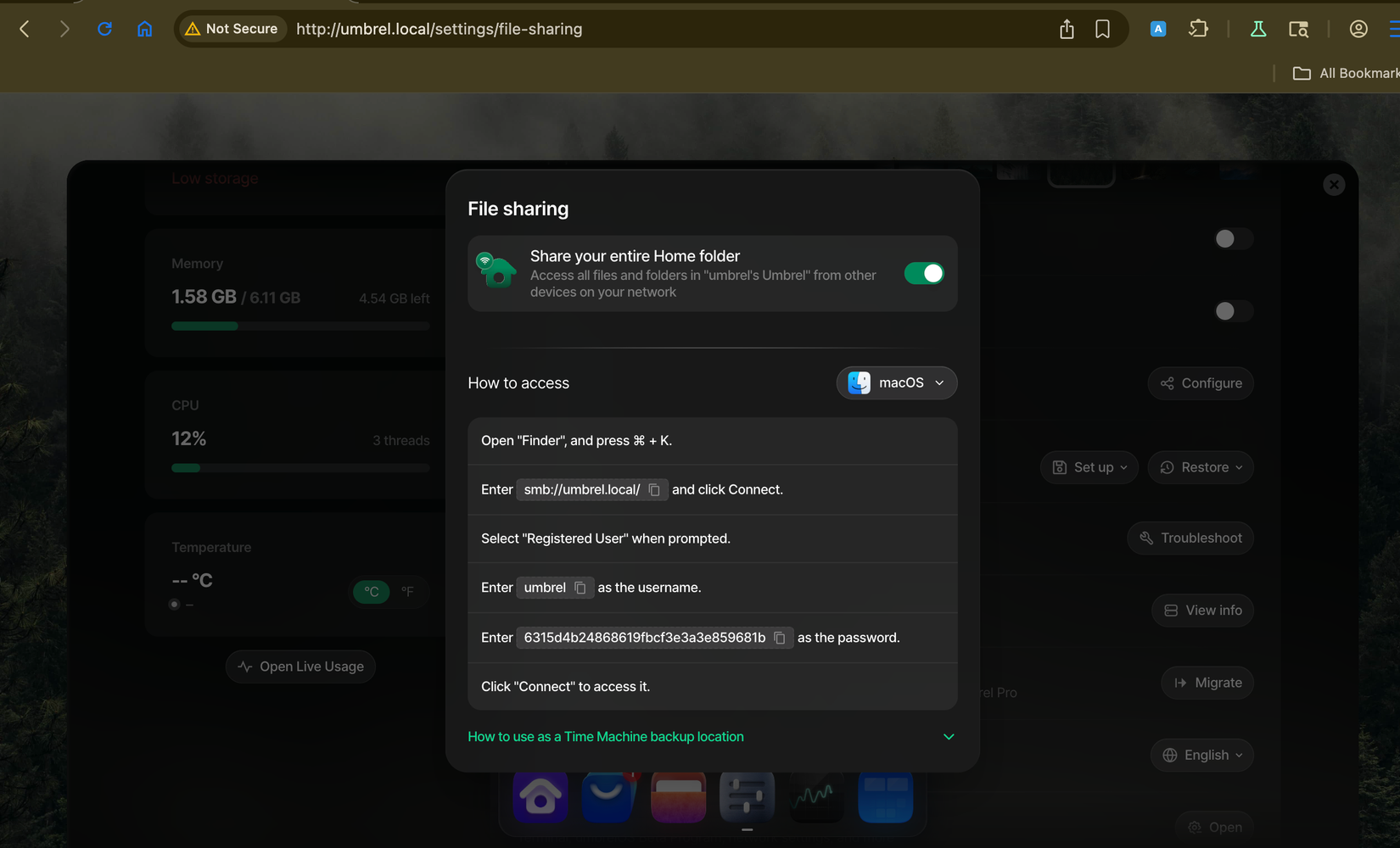Image resolution: width=1400 pixels, height=848 pixels.
Task: Open the blue Widgets icon in dock
Action: point(885,796)
